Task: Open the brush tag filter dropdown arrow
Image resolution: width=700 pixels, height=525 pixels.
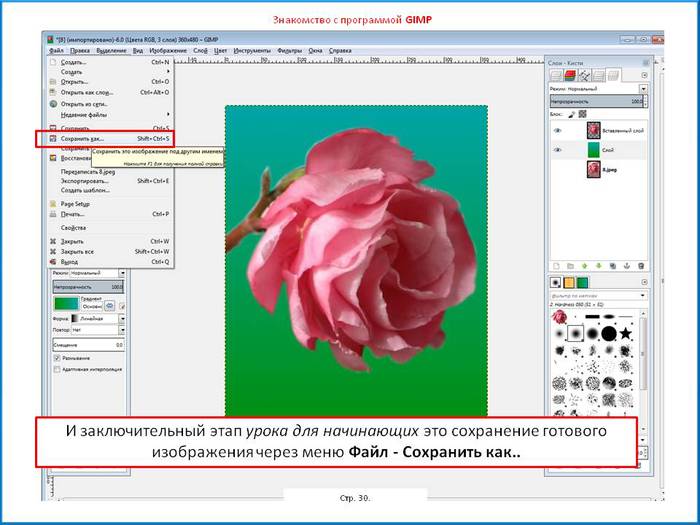Action: click(x=643, y=296)
